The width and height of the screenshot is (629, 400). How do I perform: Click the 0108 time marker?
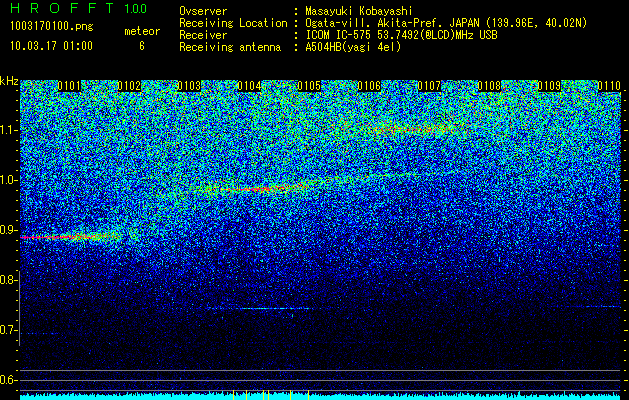(489, 86)
